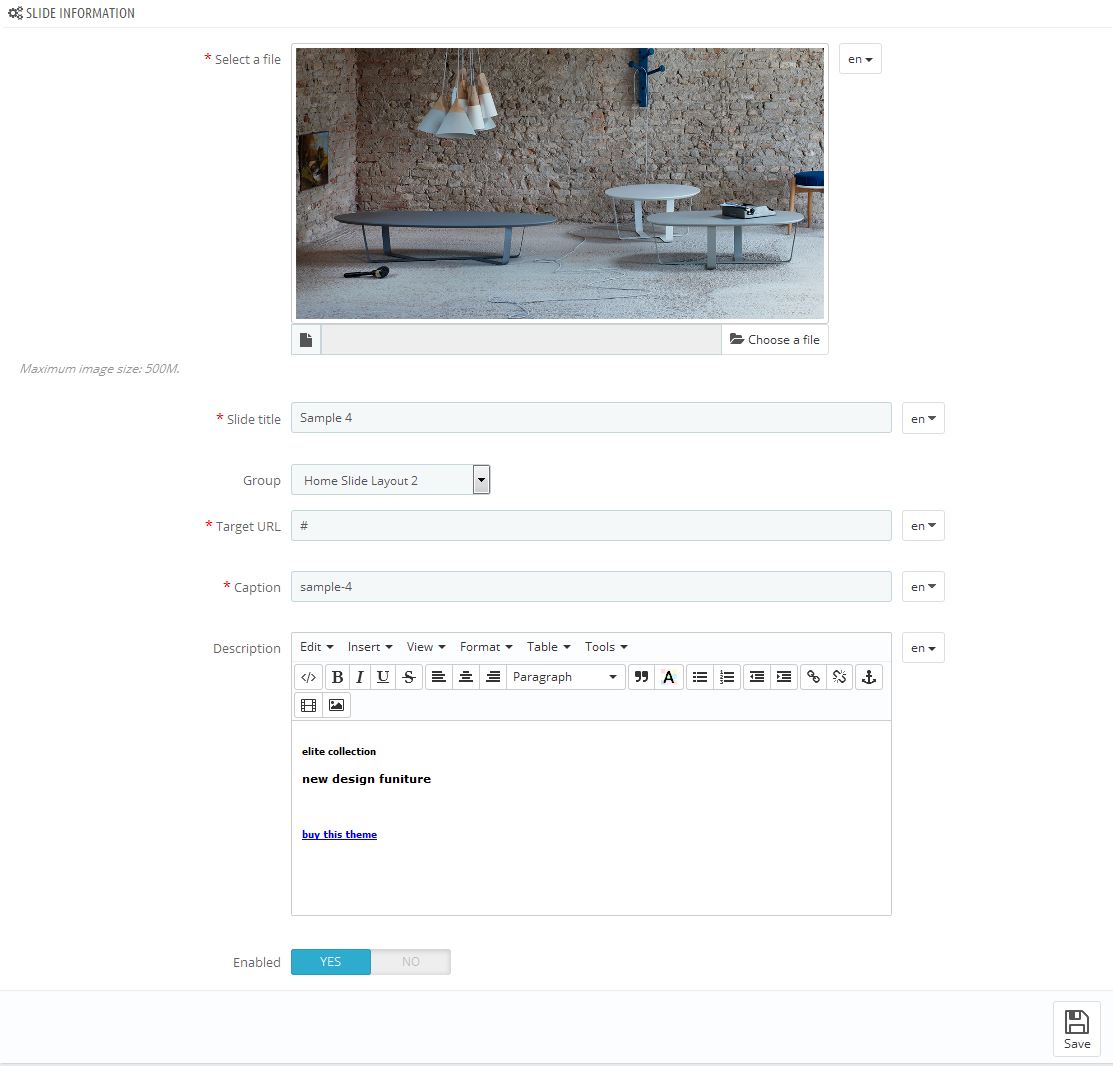Click the buy this theme link

coord(339,835)
